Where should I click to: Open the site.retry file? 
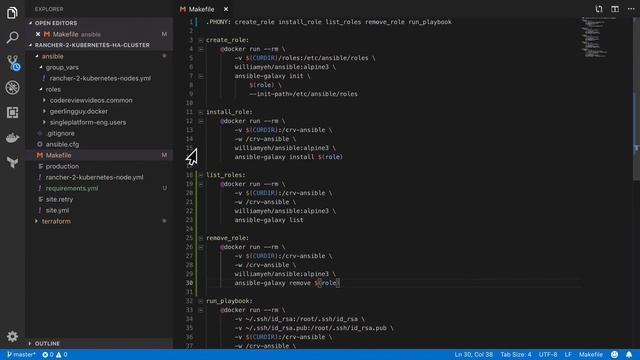[x=100, y=200]
